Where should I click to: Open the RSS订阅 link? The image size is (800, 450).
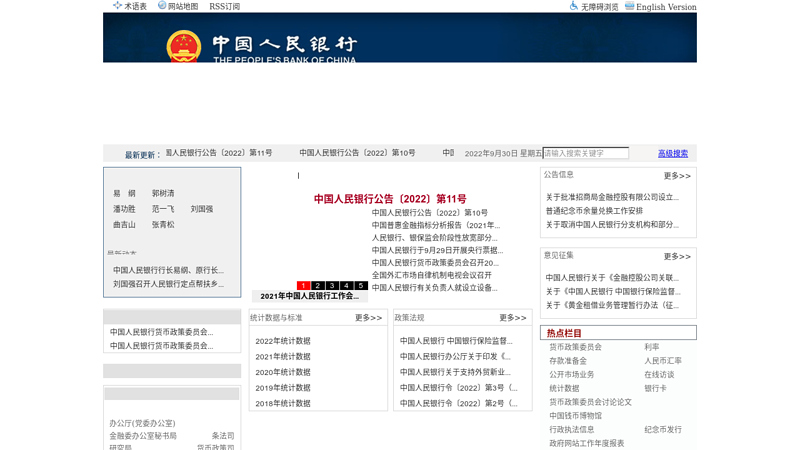click(224, 6)
